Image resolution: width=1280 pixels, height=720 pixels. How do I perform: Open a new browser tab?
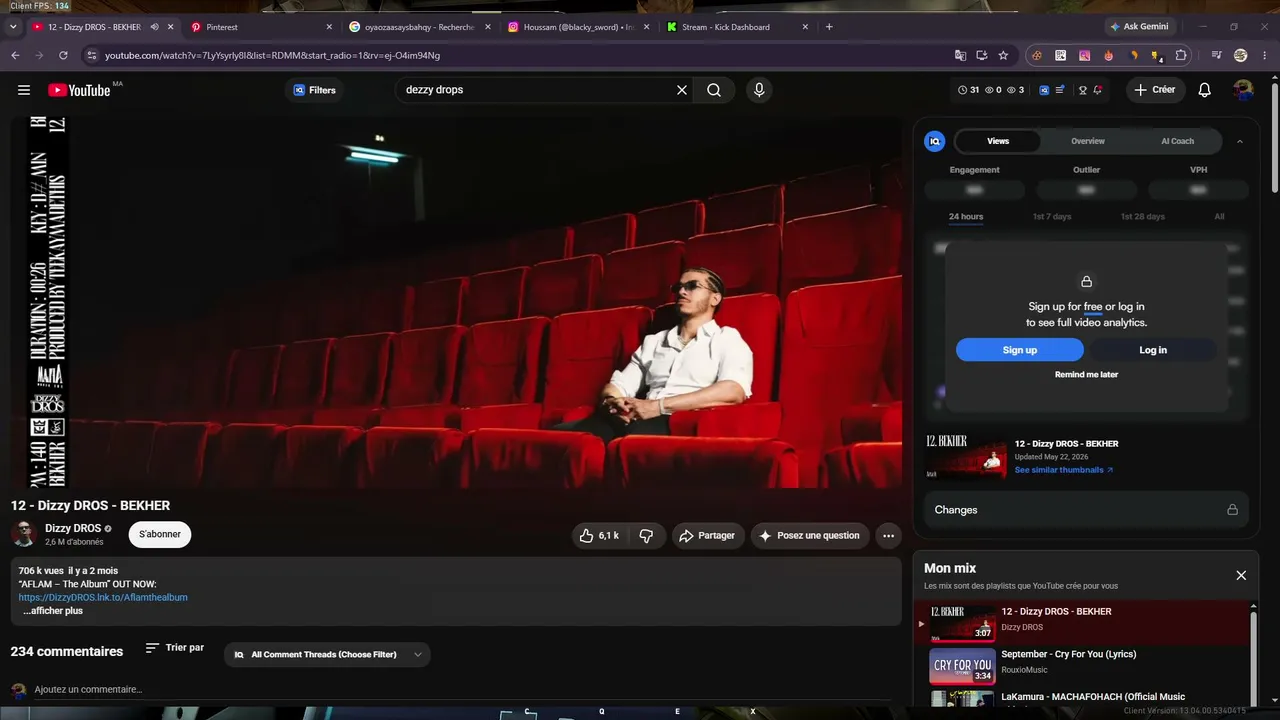[829, 27]
